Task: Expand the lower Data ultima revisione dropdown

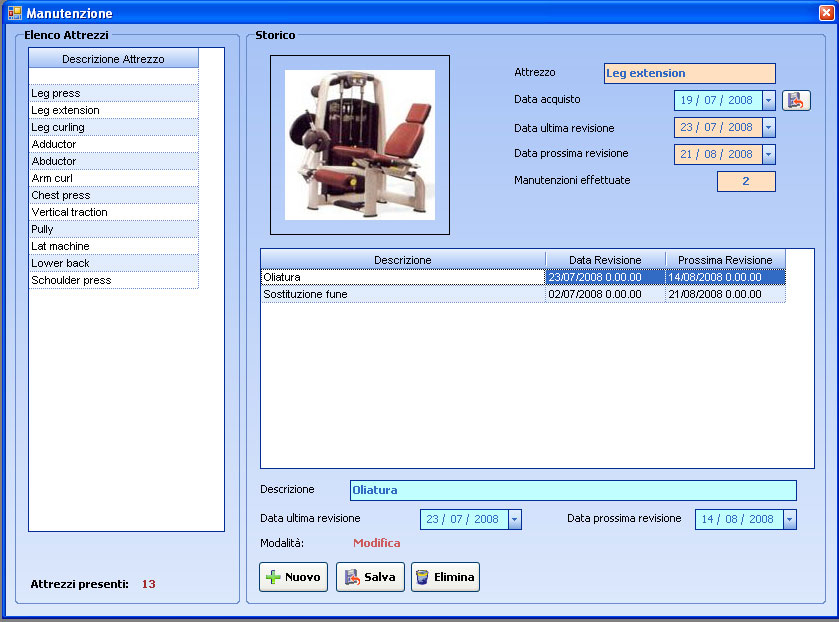Action: click(514, 519)
